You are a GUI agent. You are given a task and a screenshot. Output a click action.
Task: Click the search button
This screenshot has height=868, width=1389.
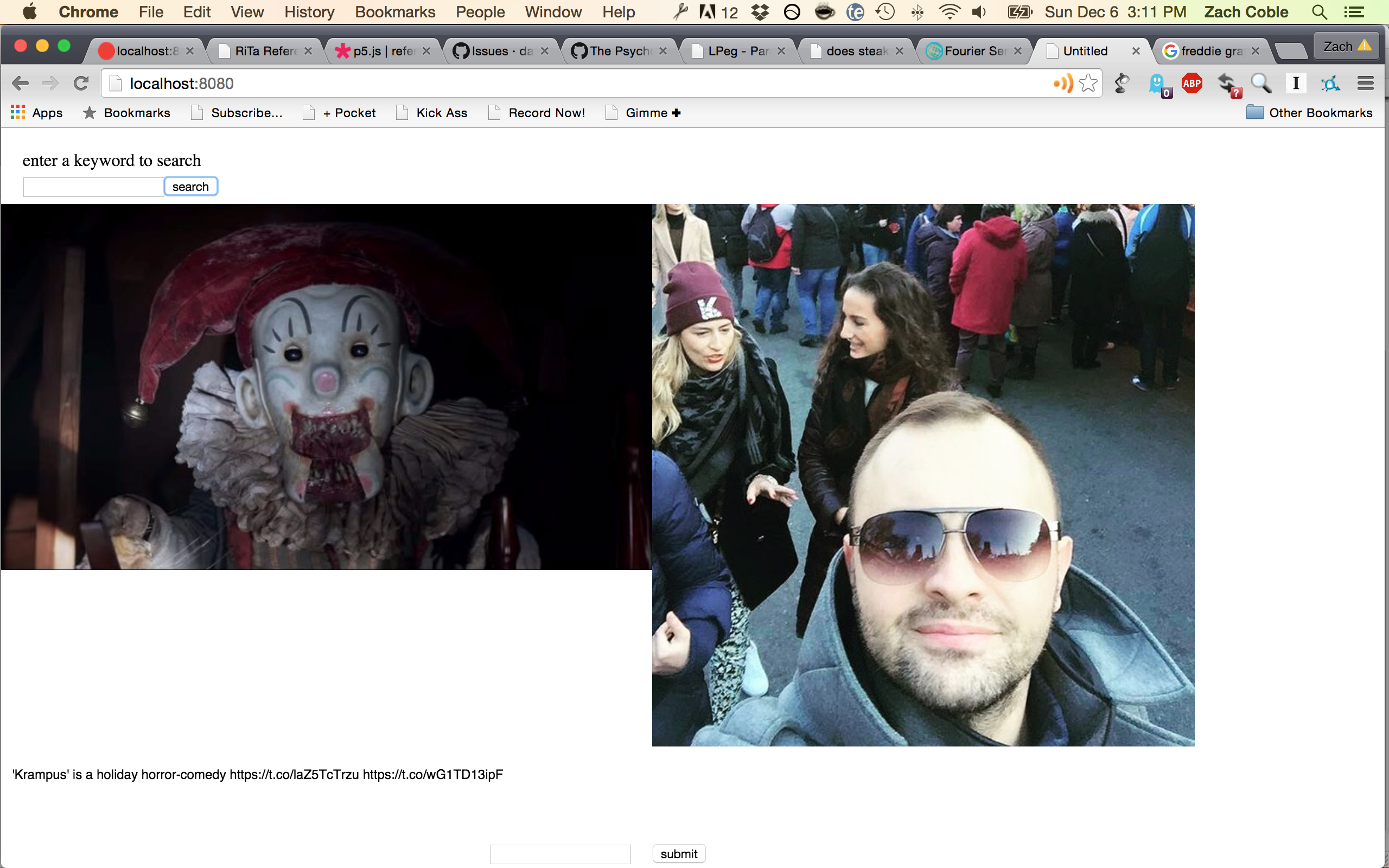[190, 187]
